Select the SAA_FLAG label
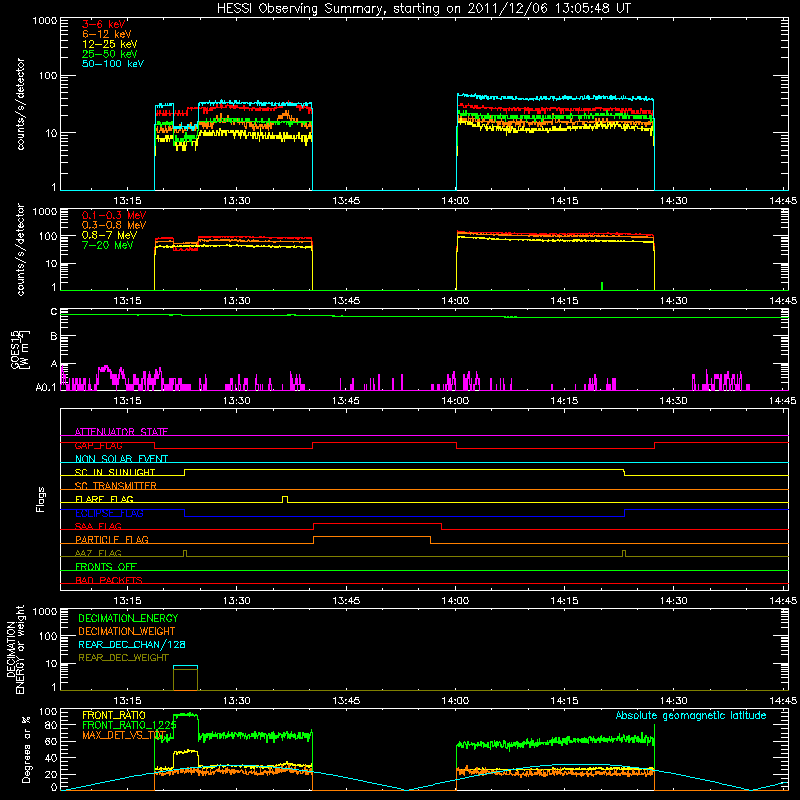Image resolution: width=800 pixels, height=800 pixels. [98, 526]
